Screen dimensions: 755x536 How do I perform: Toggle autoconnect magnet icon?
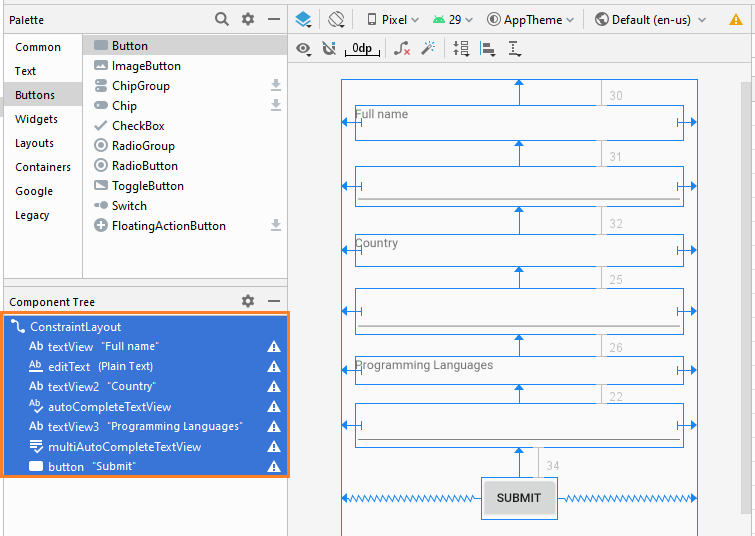pos(329,48)
